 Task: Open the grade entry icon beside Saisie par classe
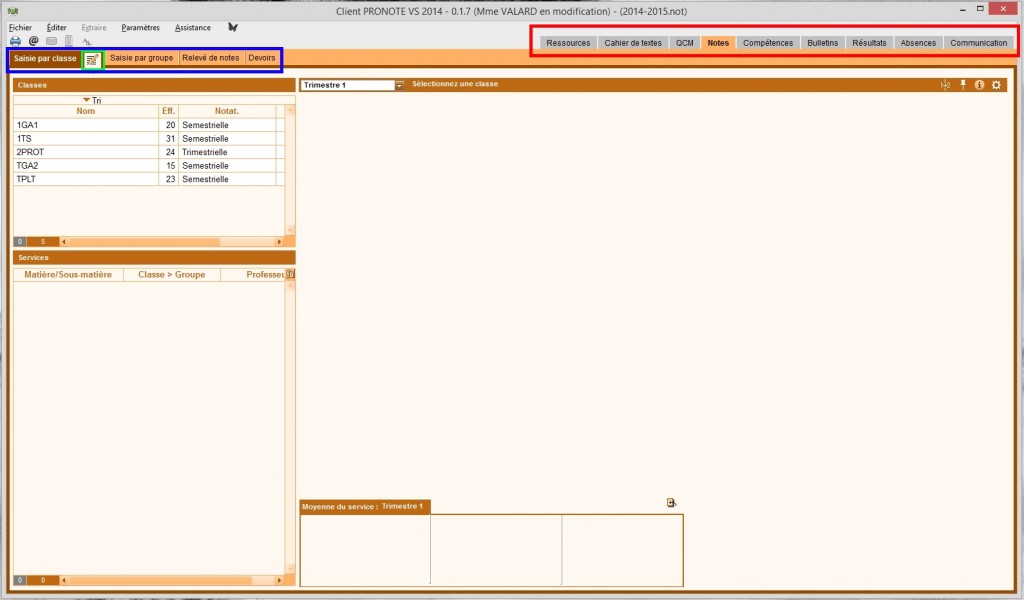[92, 59]
